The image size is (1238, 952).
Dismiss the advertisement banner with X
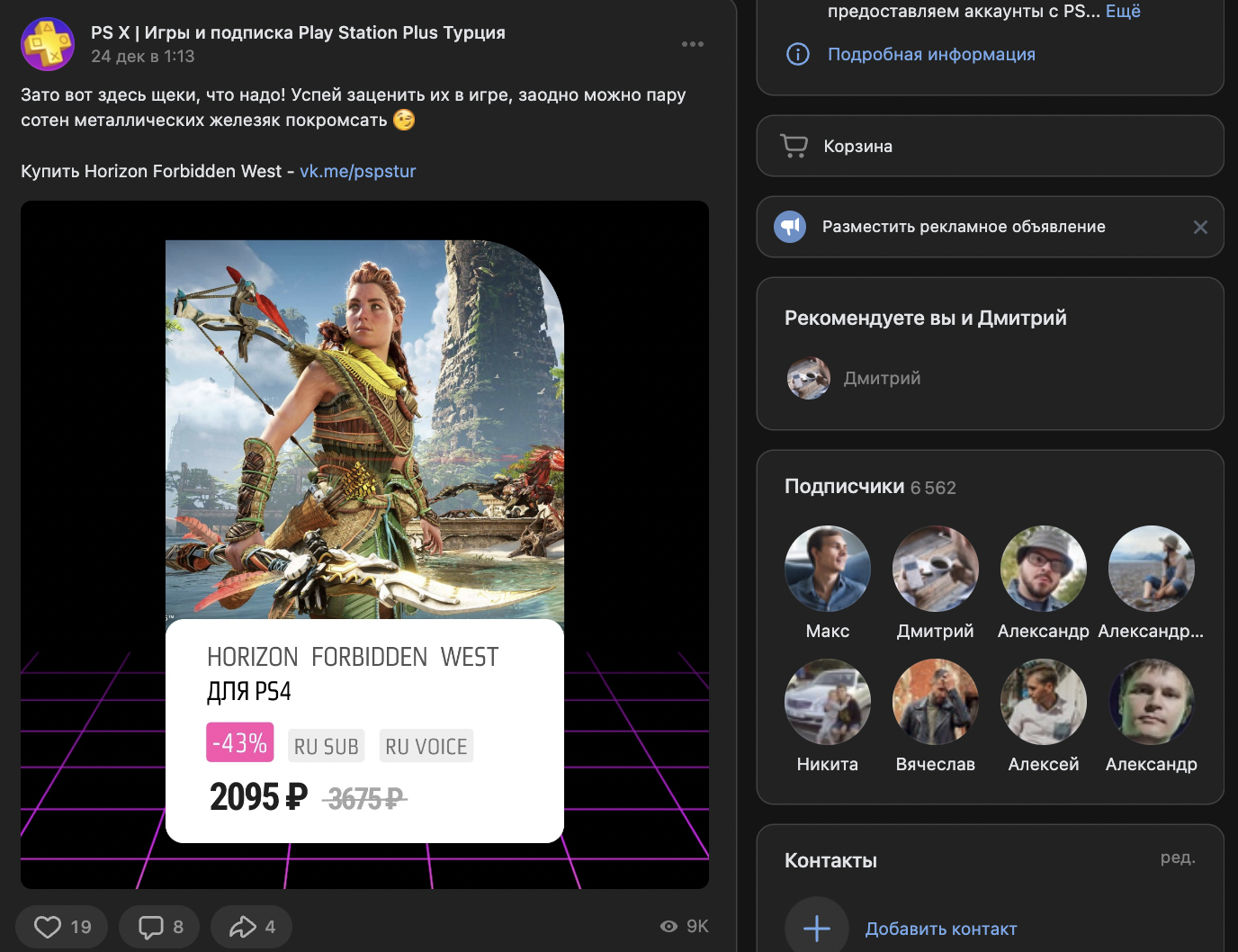click(1200, 227)
